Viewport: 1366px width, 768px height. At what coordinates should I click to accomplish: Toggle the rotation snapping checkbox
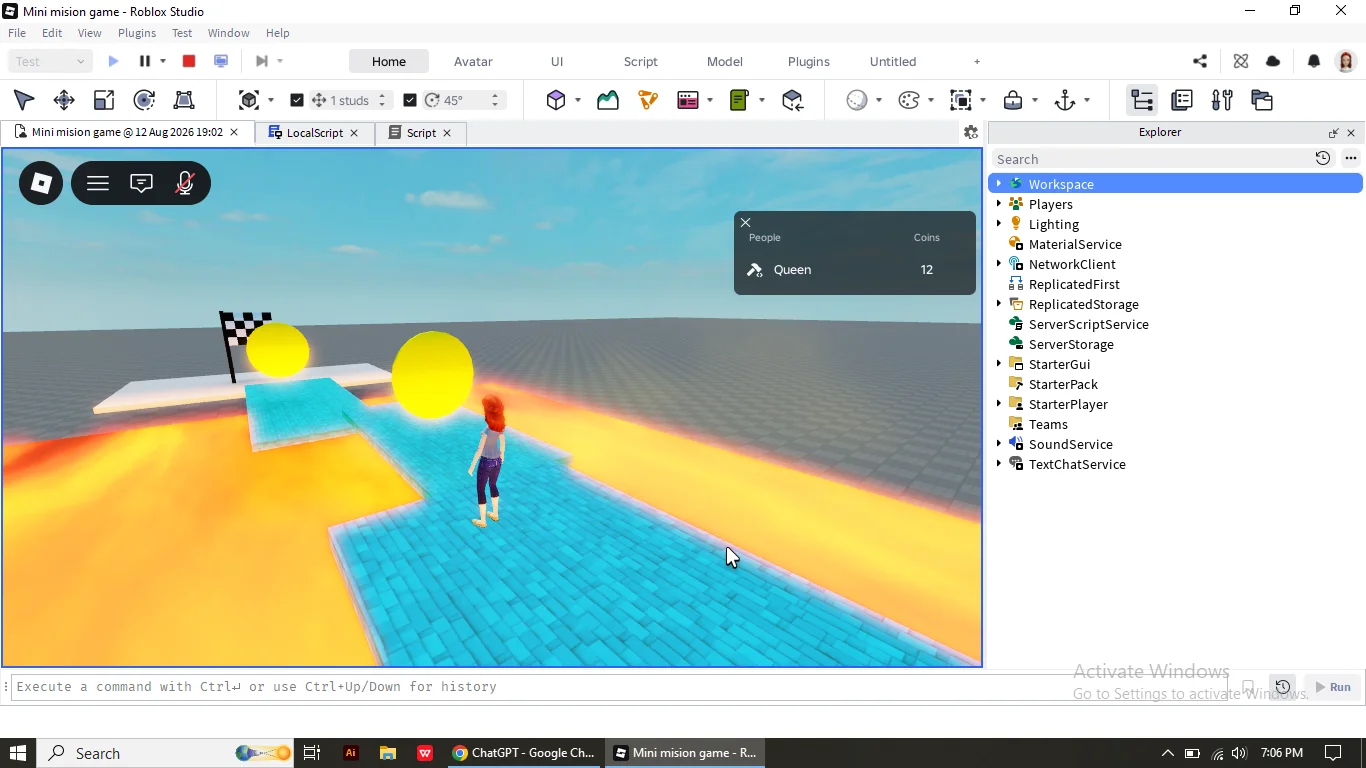click(410, 100)
